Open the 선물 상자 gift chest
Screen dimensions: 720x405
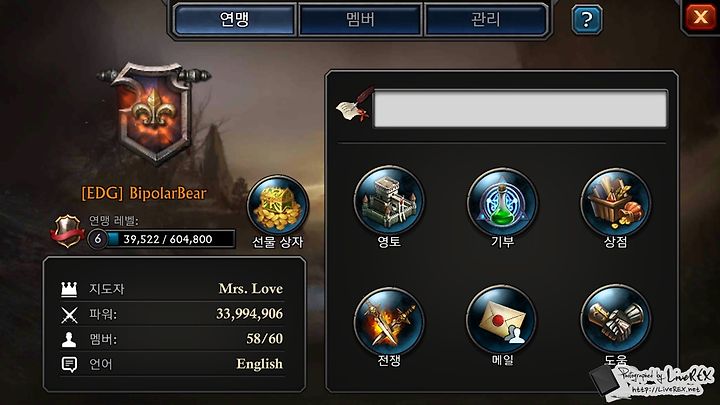point(278,205)
